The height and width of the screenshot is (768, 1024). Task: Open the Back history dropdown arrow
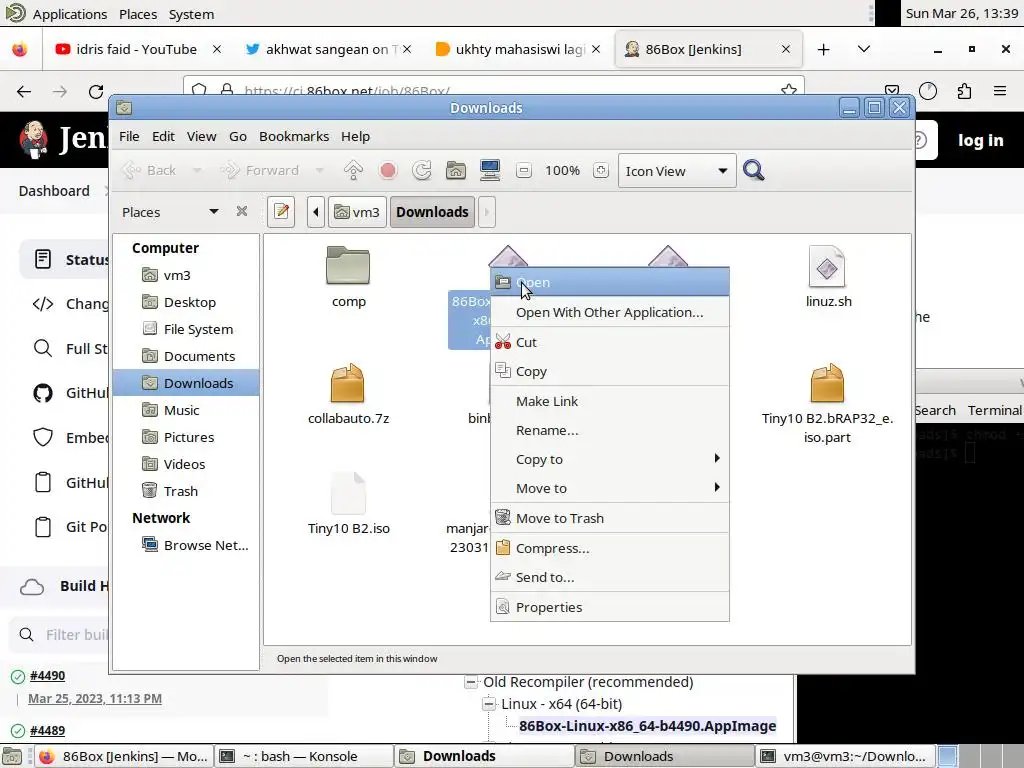point(197,170)
